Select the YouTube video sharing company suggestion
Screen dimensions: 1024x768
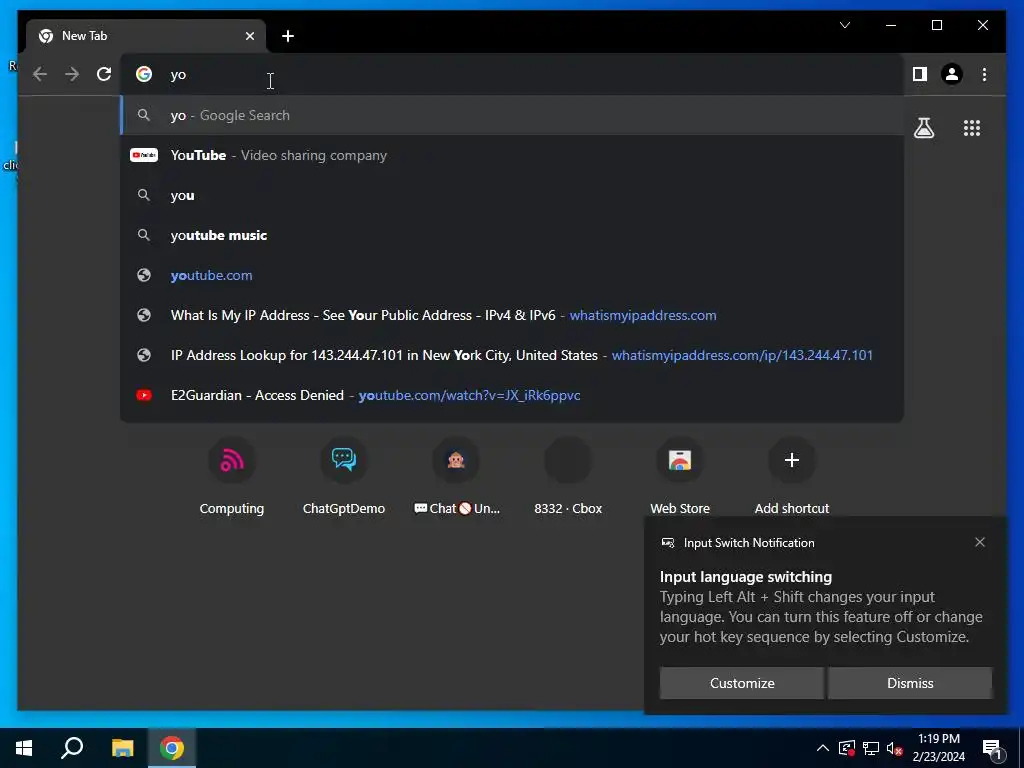coord(512,155)
